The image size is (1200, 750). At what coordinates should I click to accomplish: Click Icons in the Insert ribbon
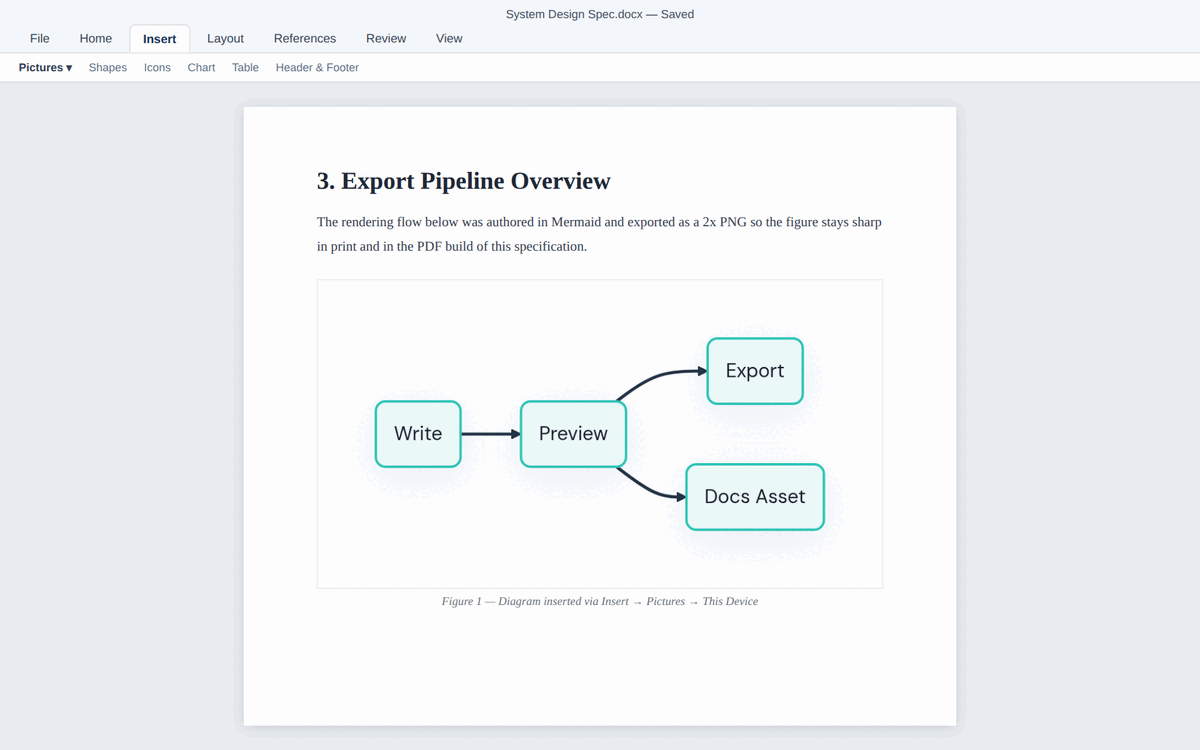coord(157,67)
